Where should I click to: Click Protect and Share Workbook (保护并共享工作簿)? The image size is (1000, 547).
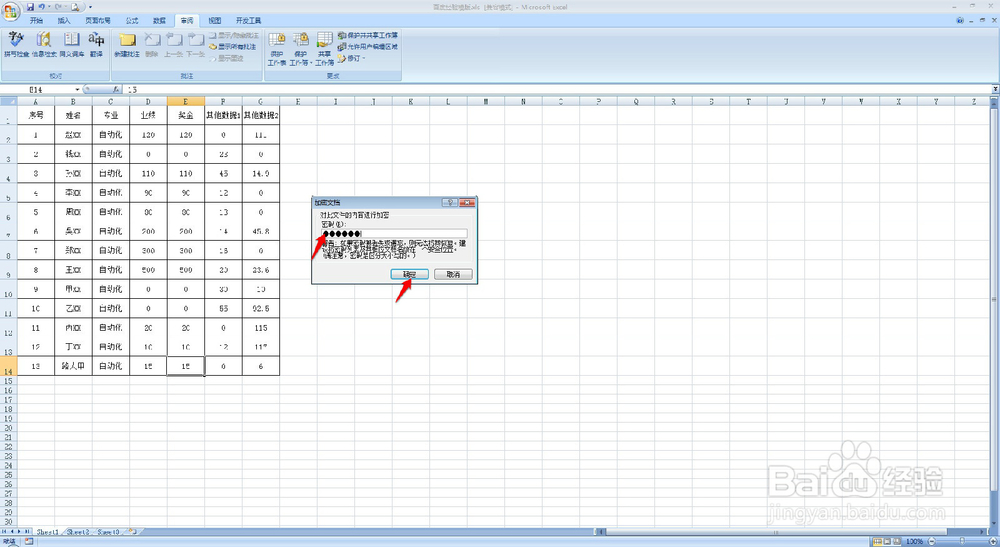pos(368,35)
